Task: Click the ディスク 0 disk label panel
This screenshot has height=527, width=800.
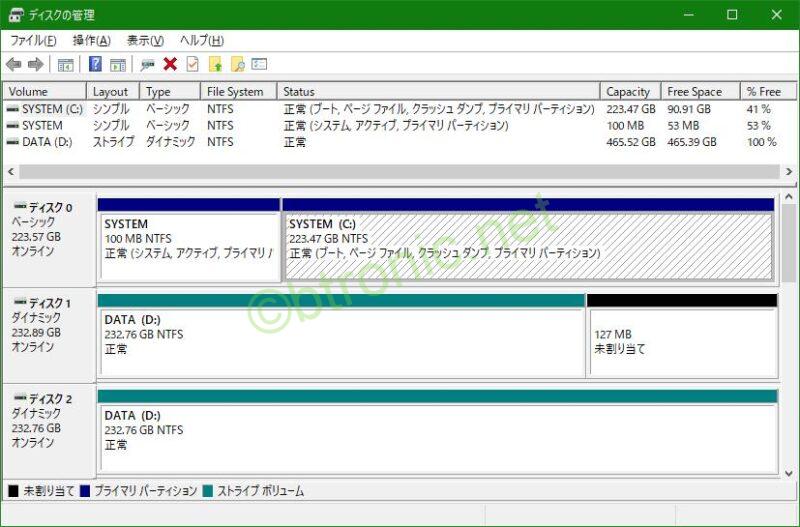Action: (49, 239)
